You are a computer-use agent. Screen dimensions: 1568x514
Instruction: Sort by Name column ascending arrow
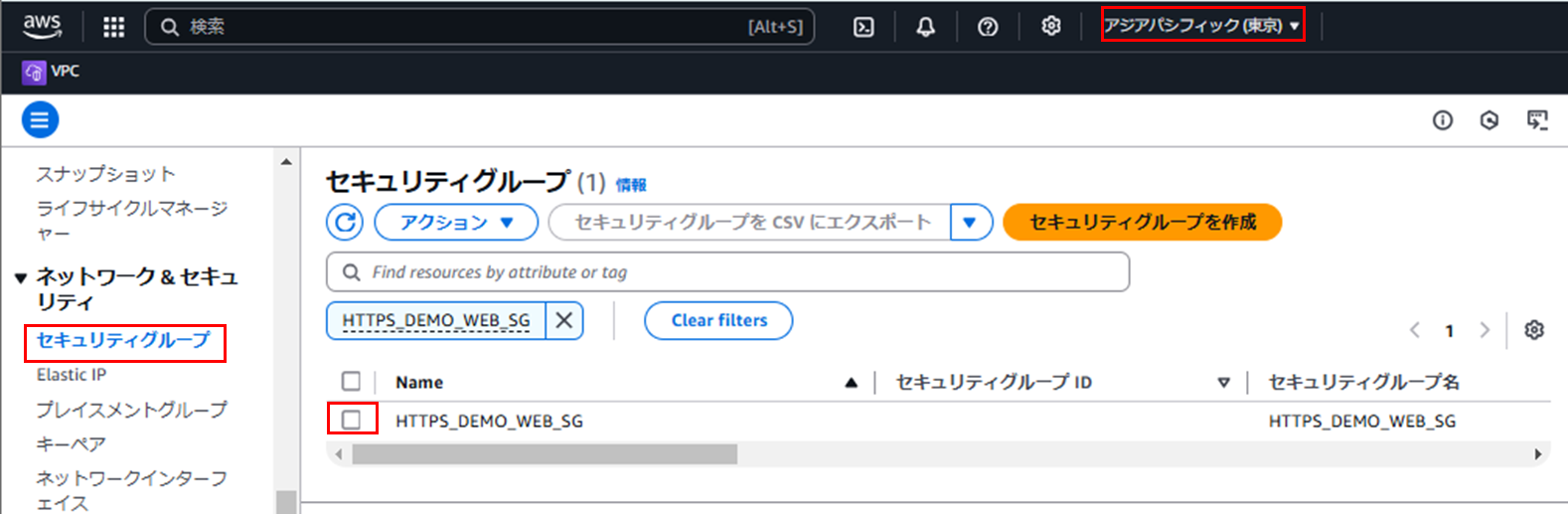pyautogui.click(x=851, y=383)
